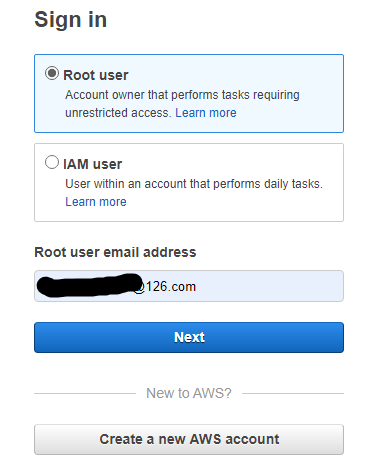383x460 pixels.
Task: Click the blue Next button
Action: pyautogui.click(x=189, y=337)
